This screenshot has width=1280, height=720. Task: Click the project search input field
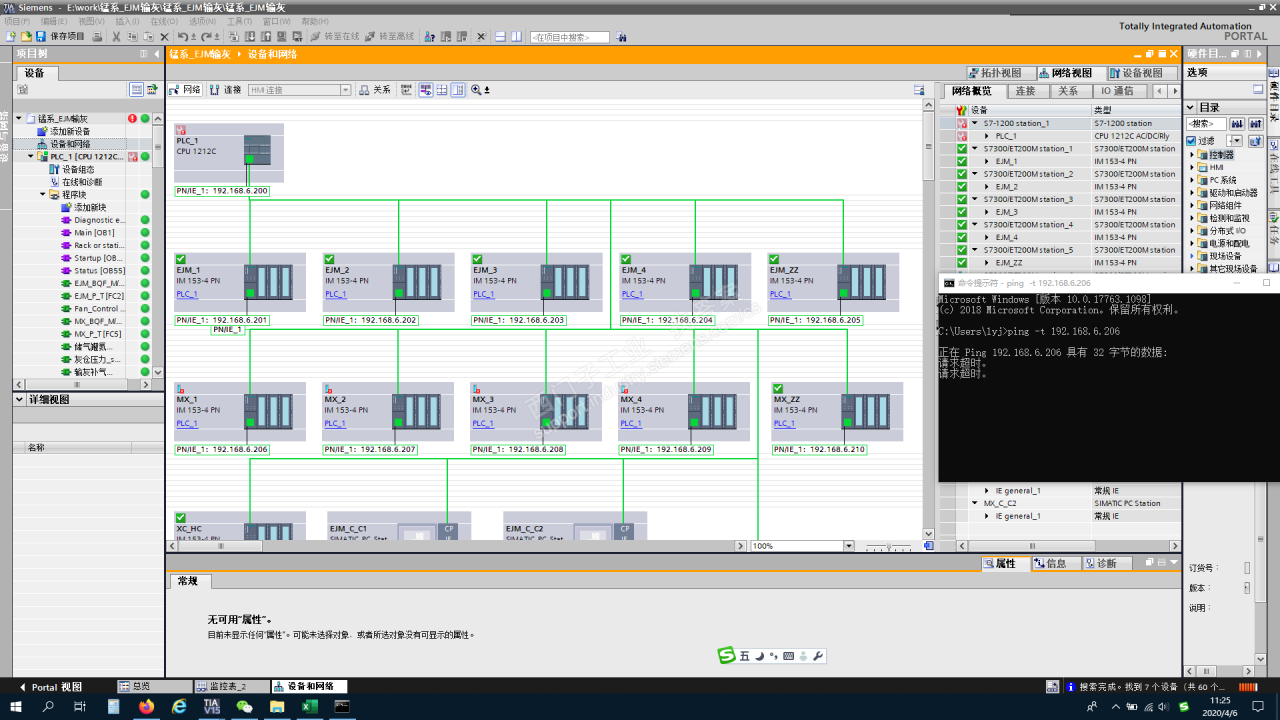[569, 37]
